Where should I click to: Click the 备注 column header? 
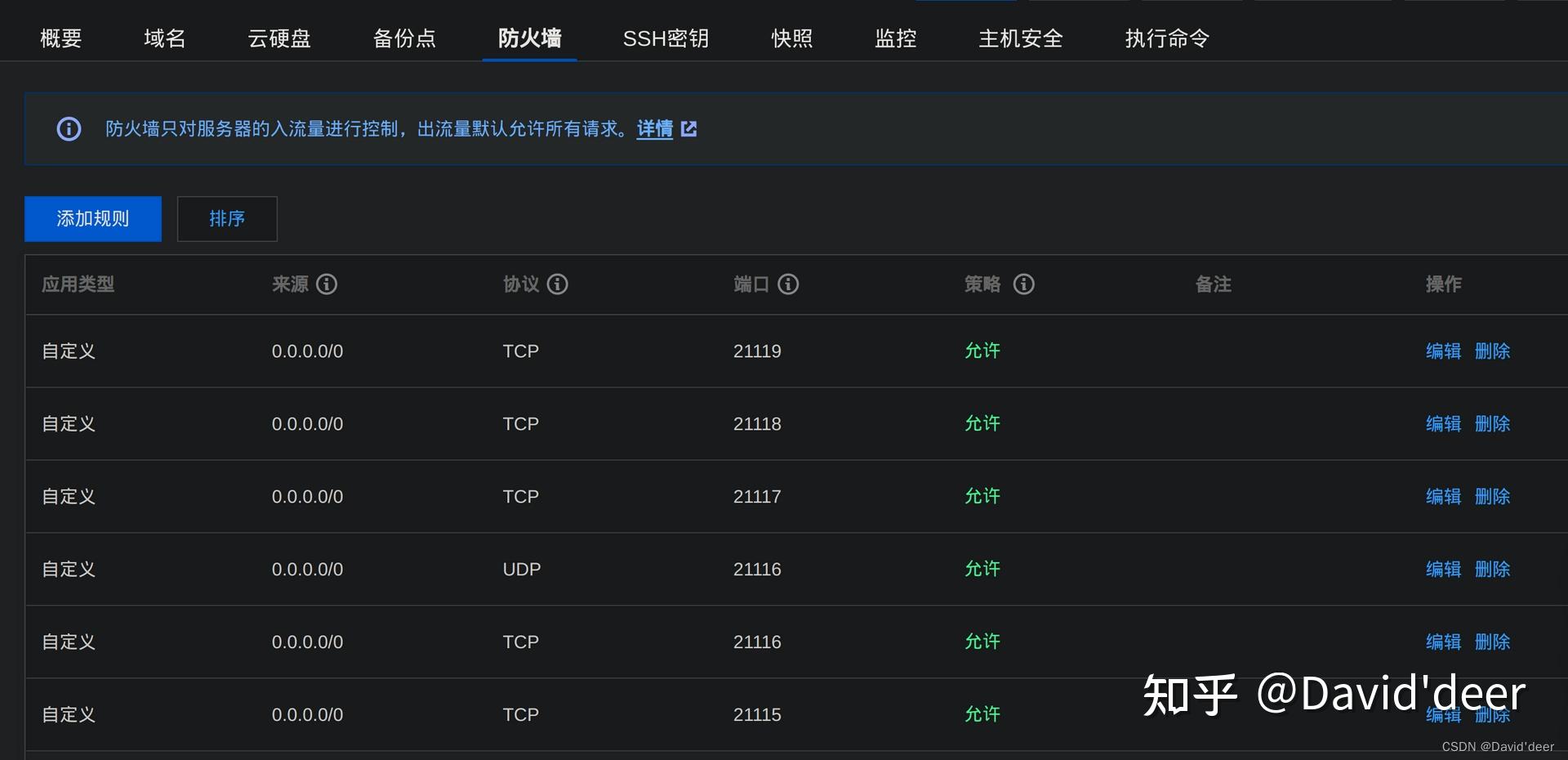(1214, 284)
